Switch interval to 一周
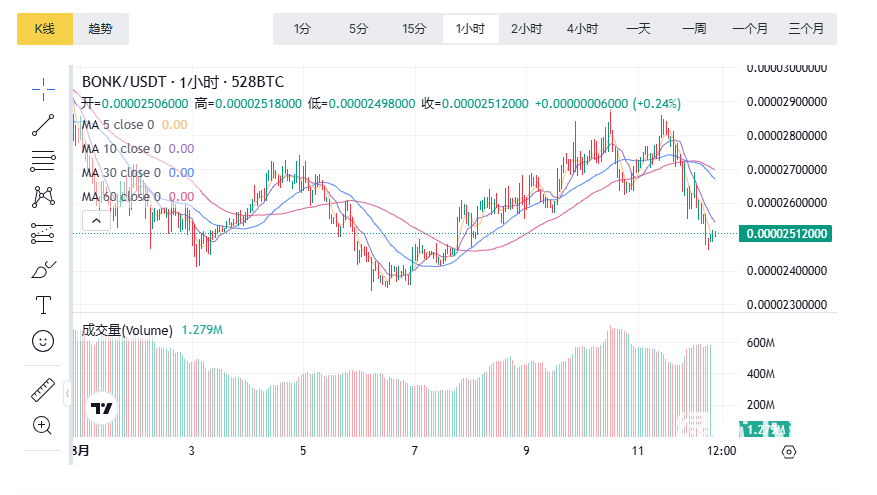The height and width of the screenshot is (495, 877). click(694, 29)
